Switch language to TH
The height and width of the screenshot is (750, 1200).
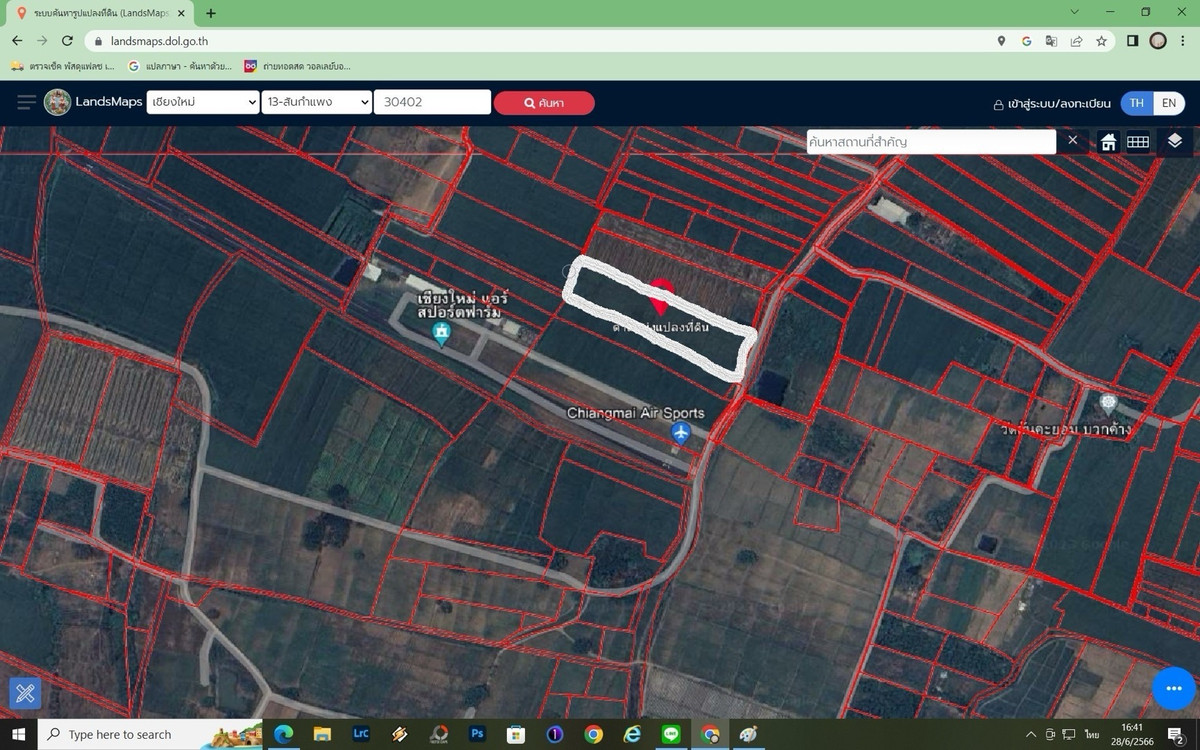[1137, 103]
